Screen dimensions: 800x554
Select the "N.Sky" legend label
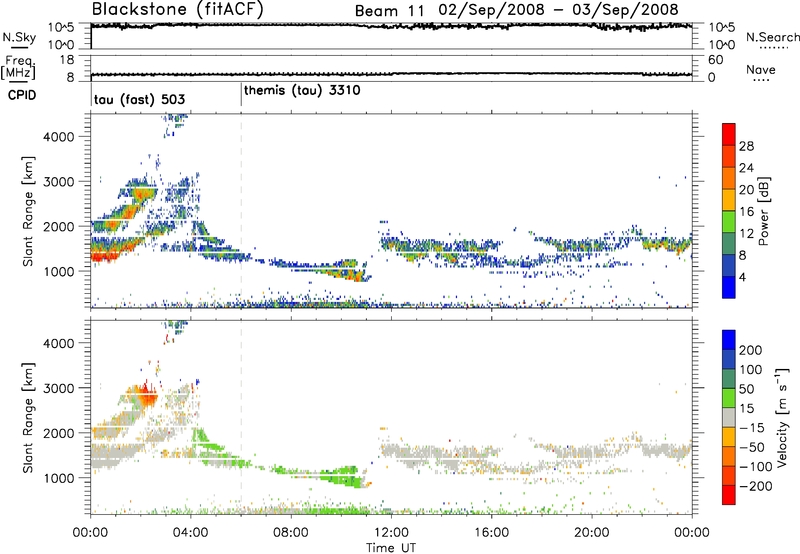[19, 37]
